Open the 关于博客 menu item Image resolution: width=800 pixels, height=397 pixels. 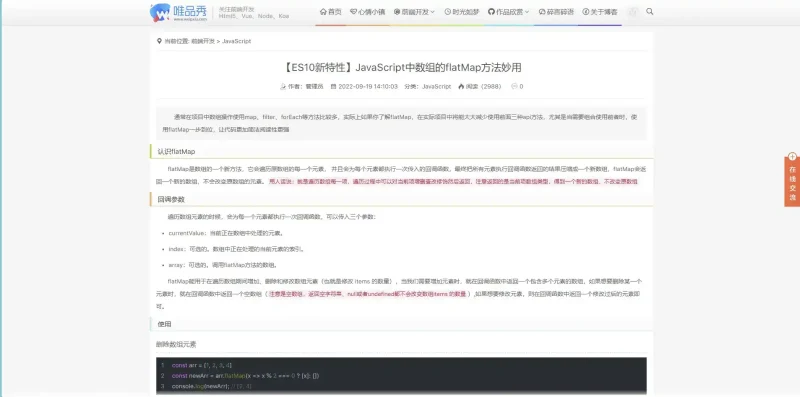click(600, 12)
